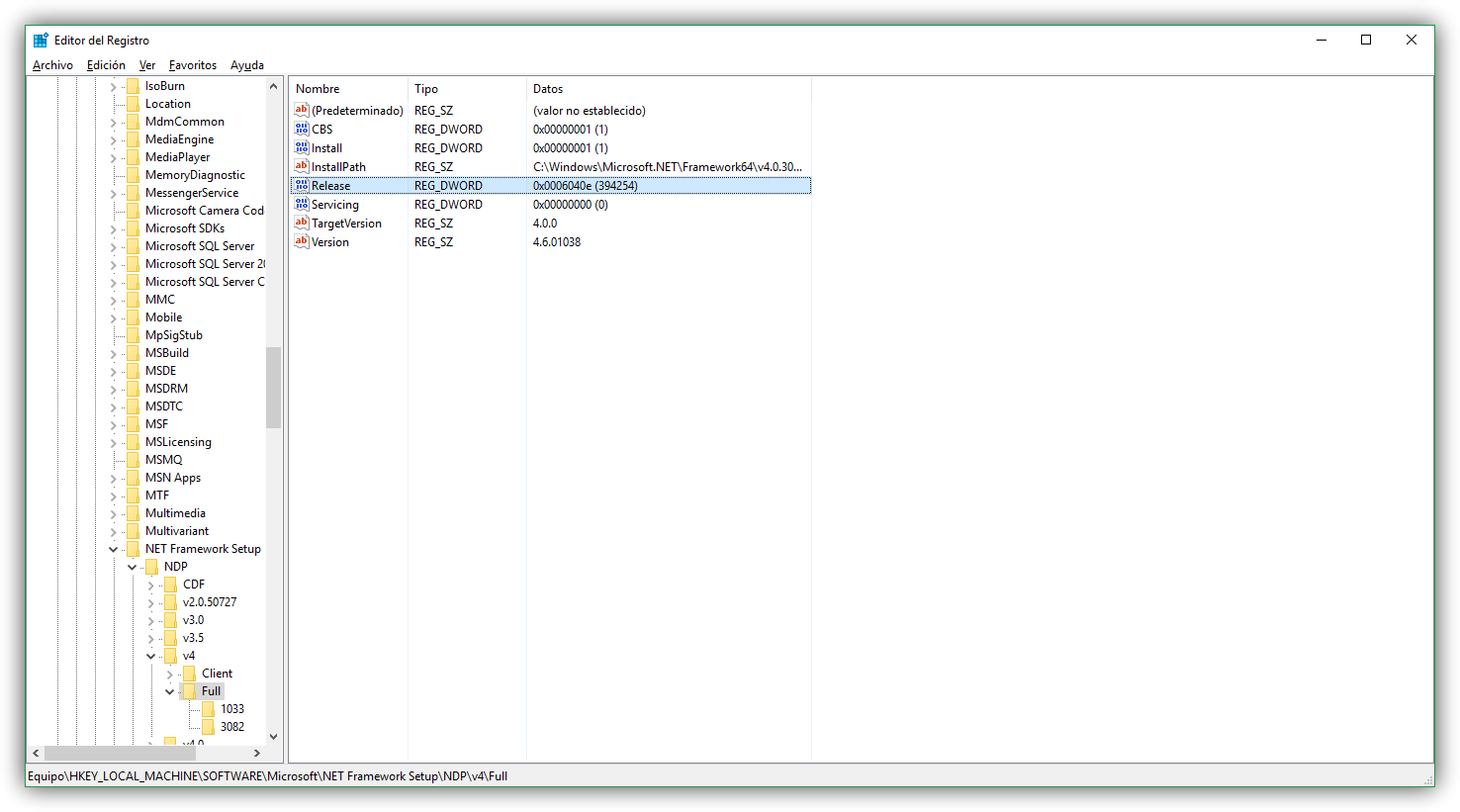Click the tree's vertical scrollbar thumb
This screenshot has height=812, width=1460.
274,388
